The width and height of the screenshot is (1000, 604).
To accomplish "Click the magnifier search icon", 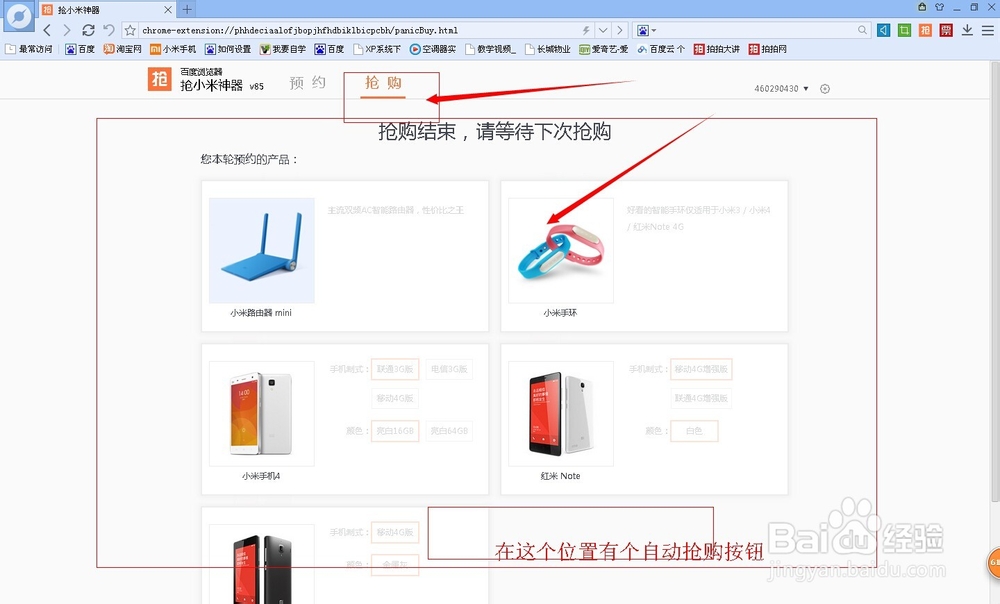I will [862, 30].
